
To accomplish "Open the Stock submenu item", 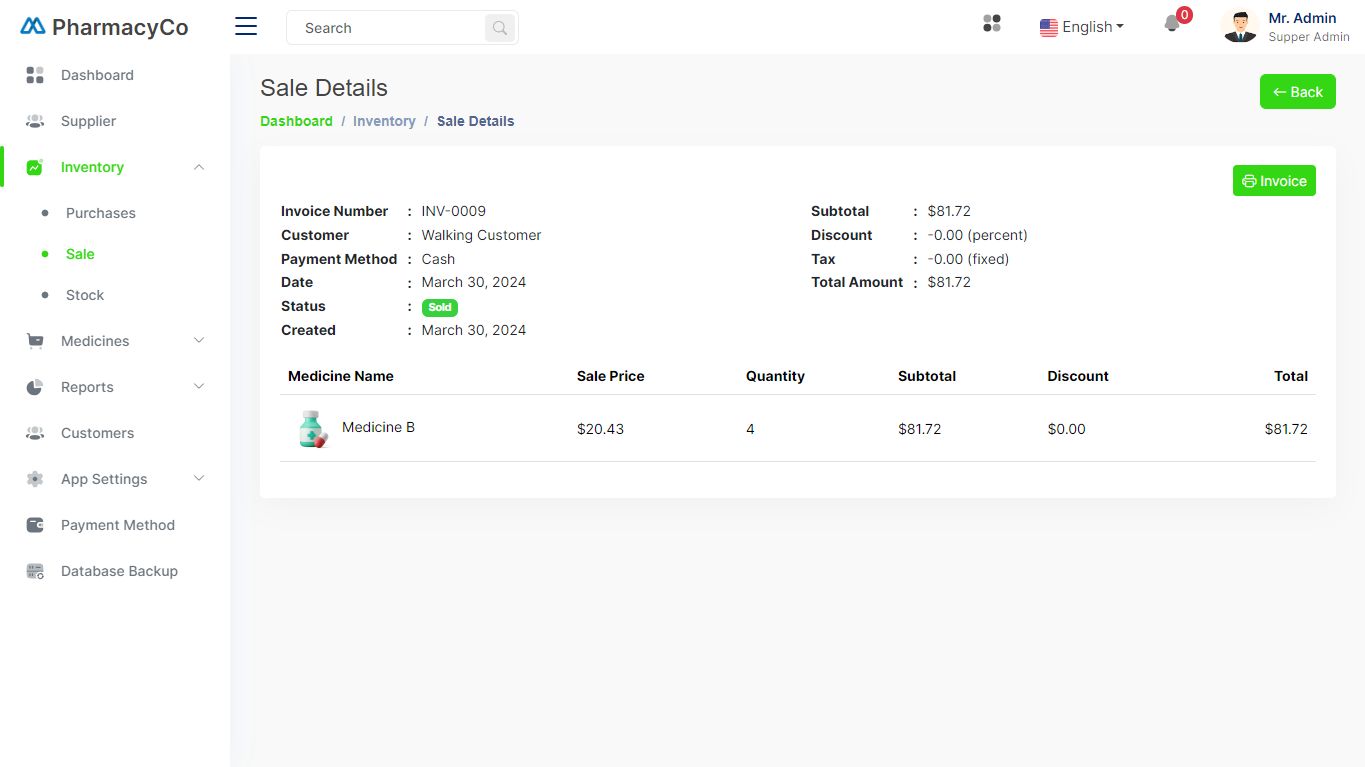I will click(x=85, y=295).
